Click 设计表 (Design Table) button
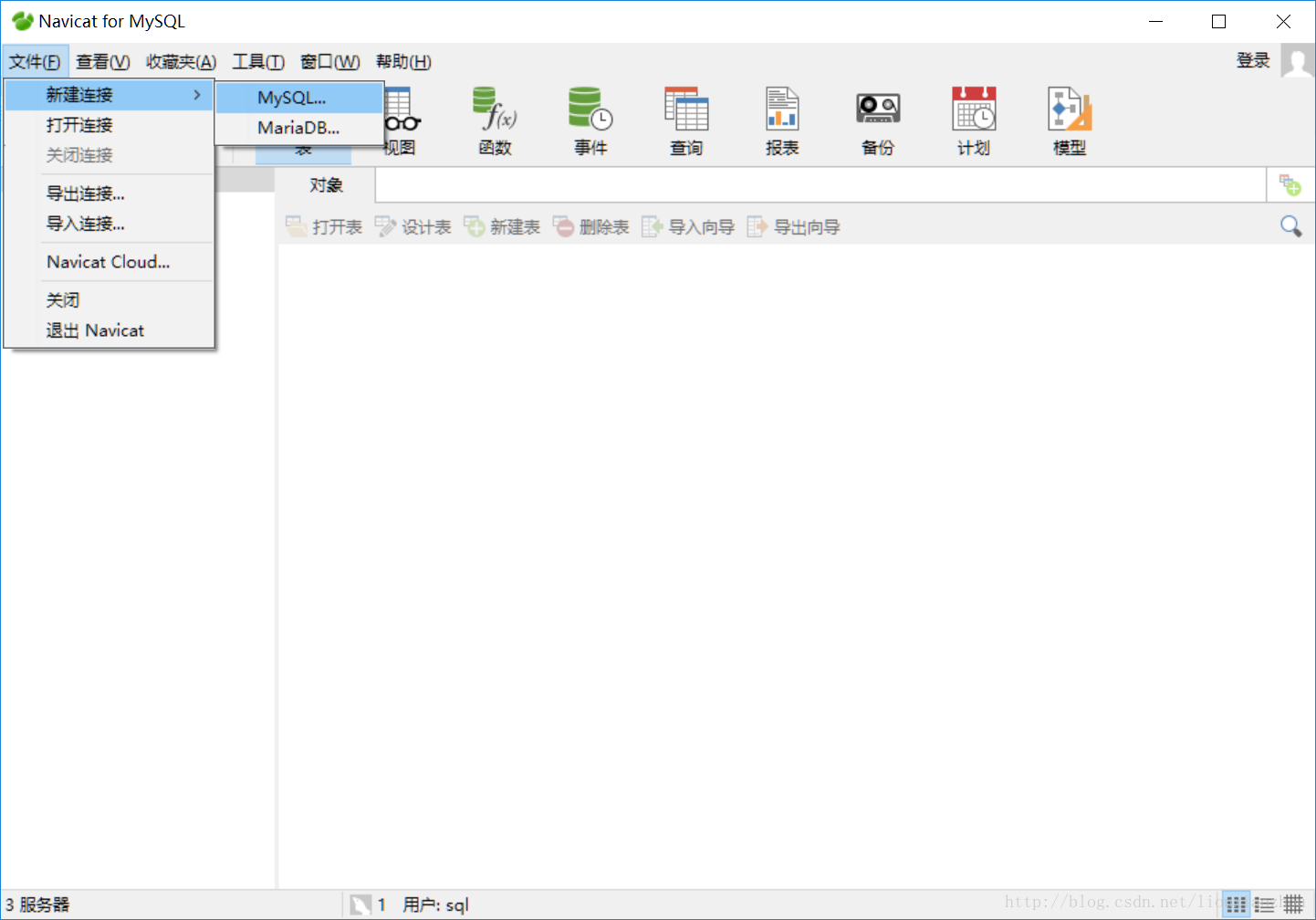Image resolution: width=1316 pixels, height=920 pixels. click(x=413, y=226)
